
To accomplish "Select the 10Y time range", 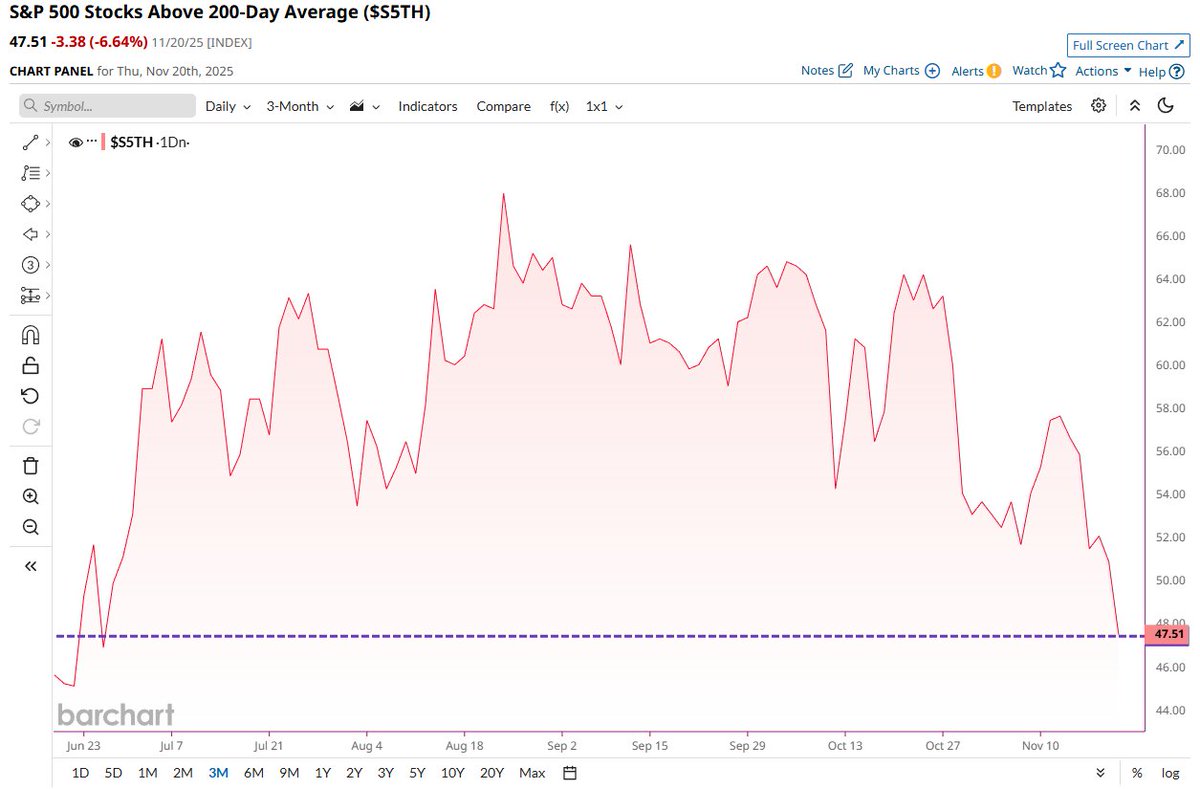I will (452, 772).
